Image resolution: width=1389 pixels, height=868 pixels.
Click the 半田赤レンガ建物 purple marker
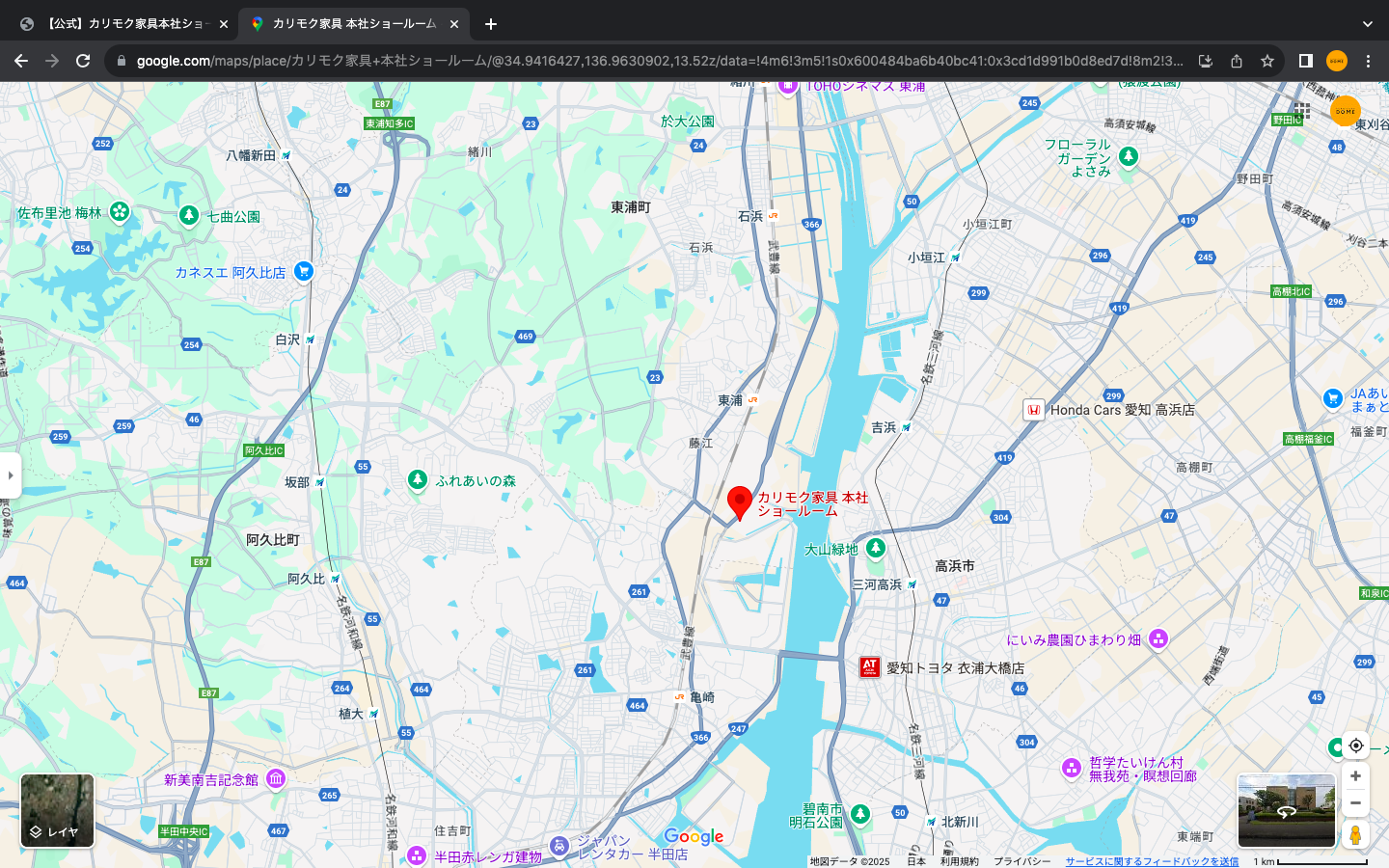[x=417, y=855]
